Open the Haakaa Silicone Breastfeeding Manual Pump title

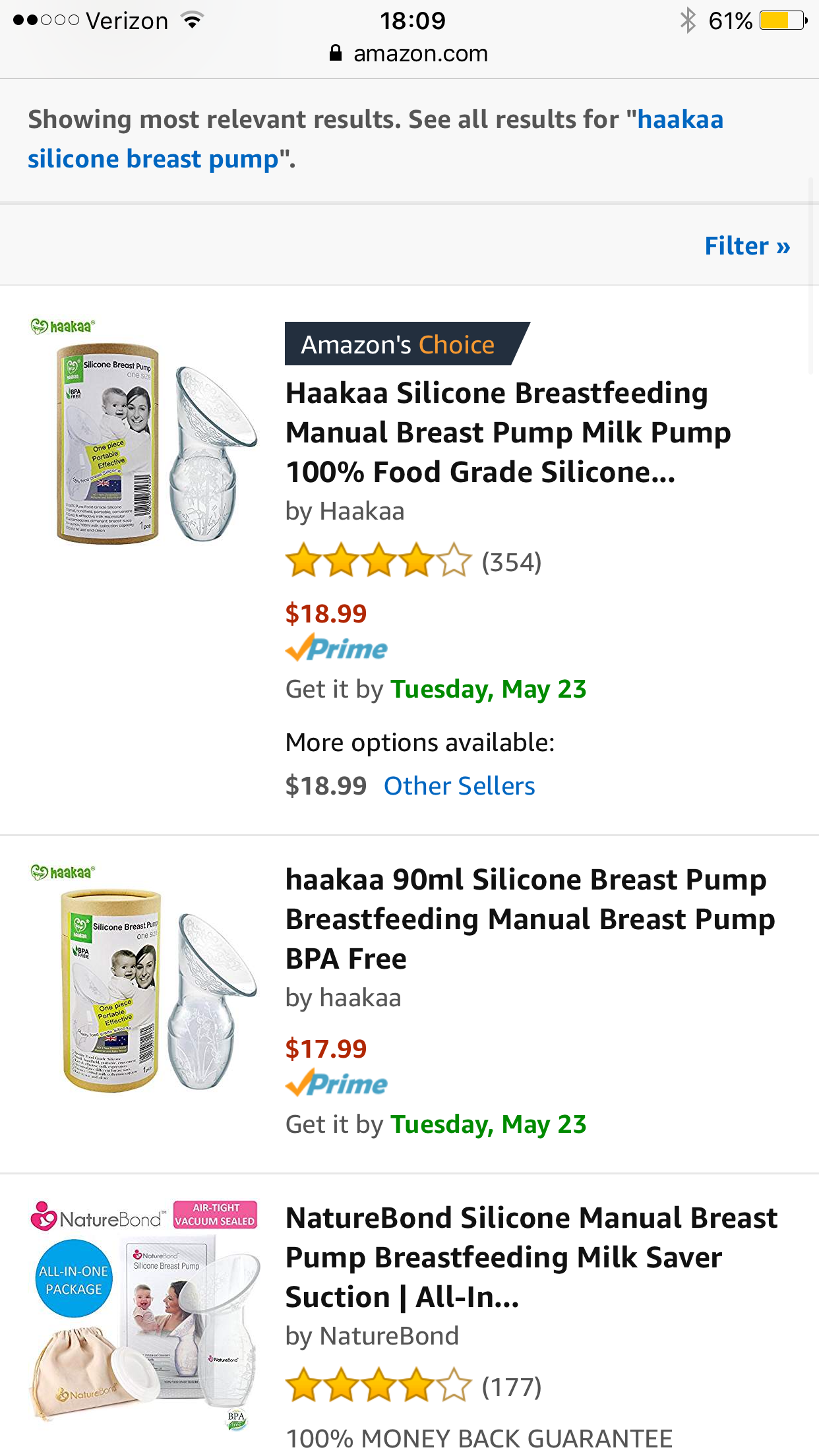click(x=508, y=433)
